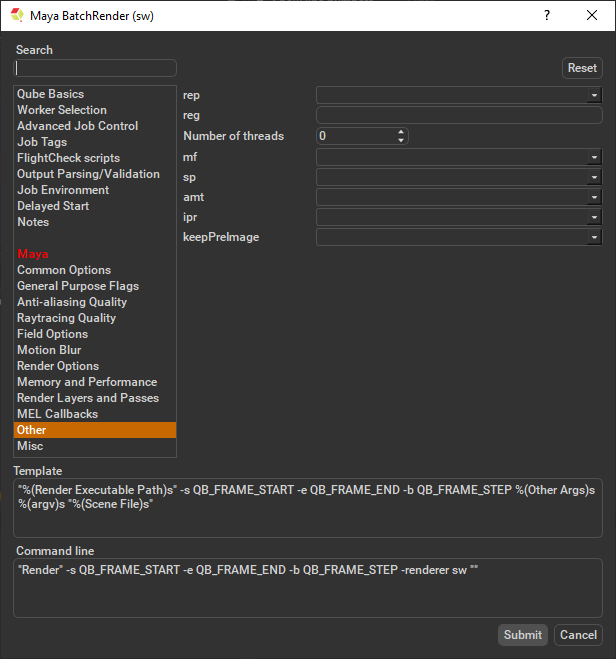616x659 pixels.
Task: Click the help question mark button
Action: (546, 16)
